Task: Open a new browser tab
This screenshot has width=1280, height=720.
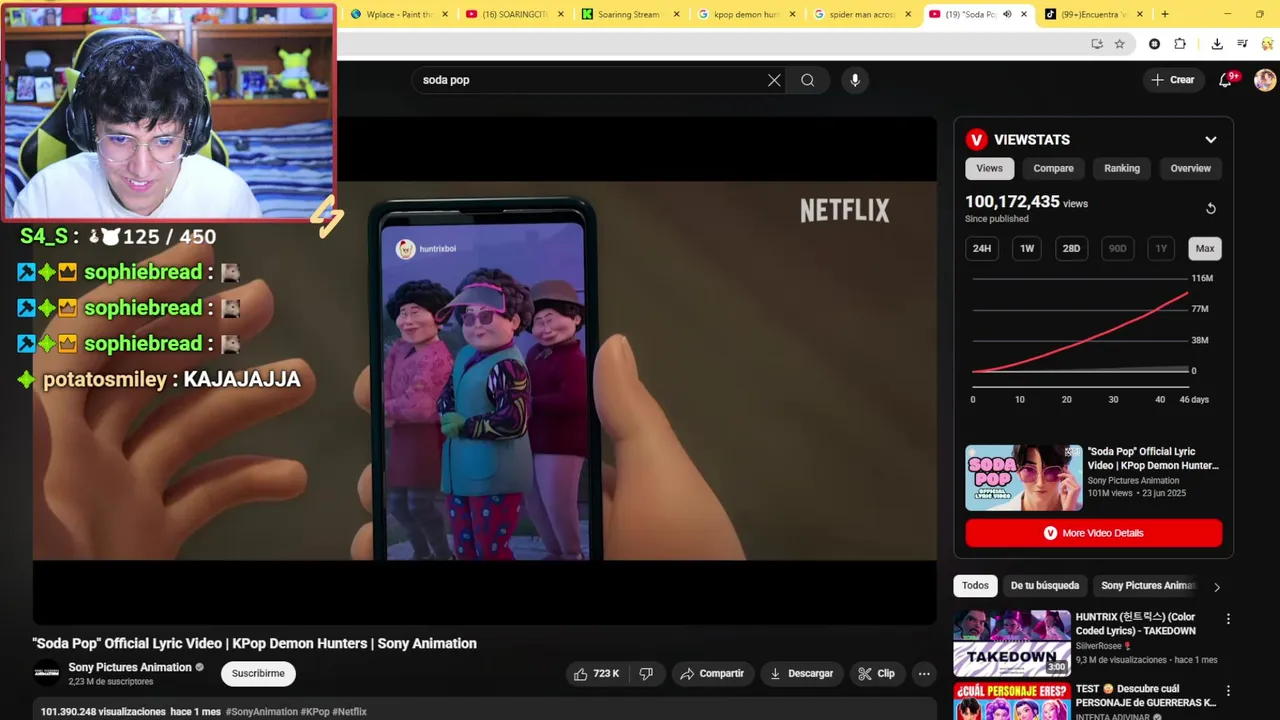Action: [1164, 14]
